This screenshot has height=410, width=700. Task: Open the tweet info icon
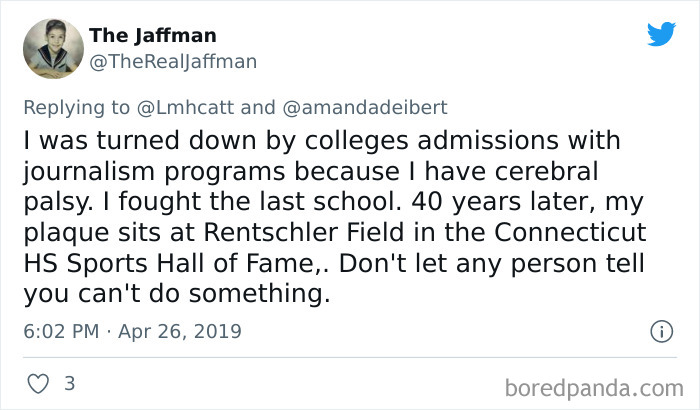(x=660, y=330)
